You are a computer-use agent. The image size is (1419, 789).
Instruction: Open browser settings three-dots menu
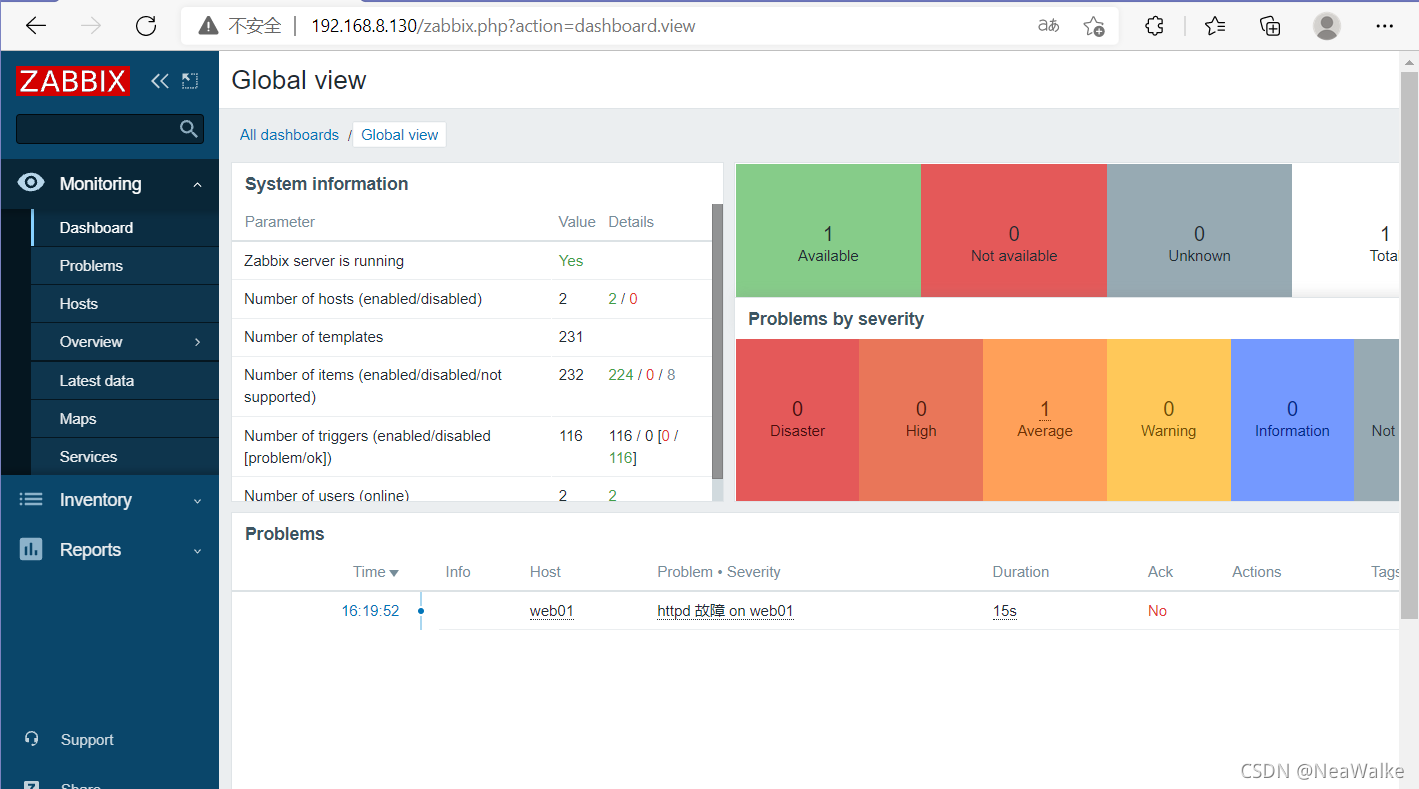(x=1384, y=26)
